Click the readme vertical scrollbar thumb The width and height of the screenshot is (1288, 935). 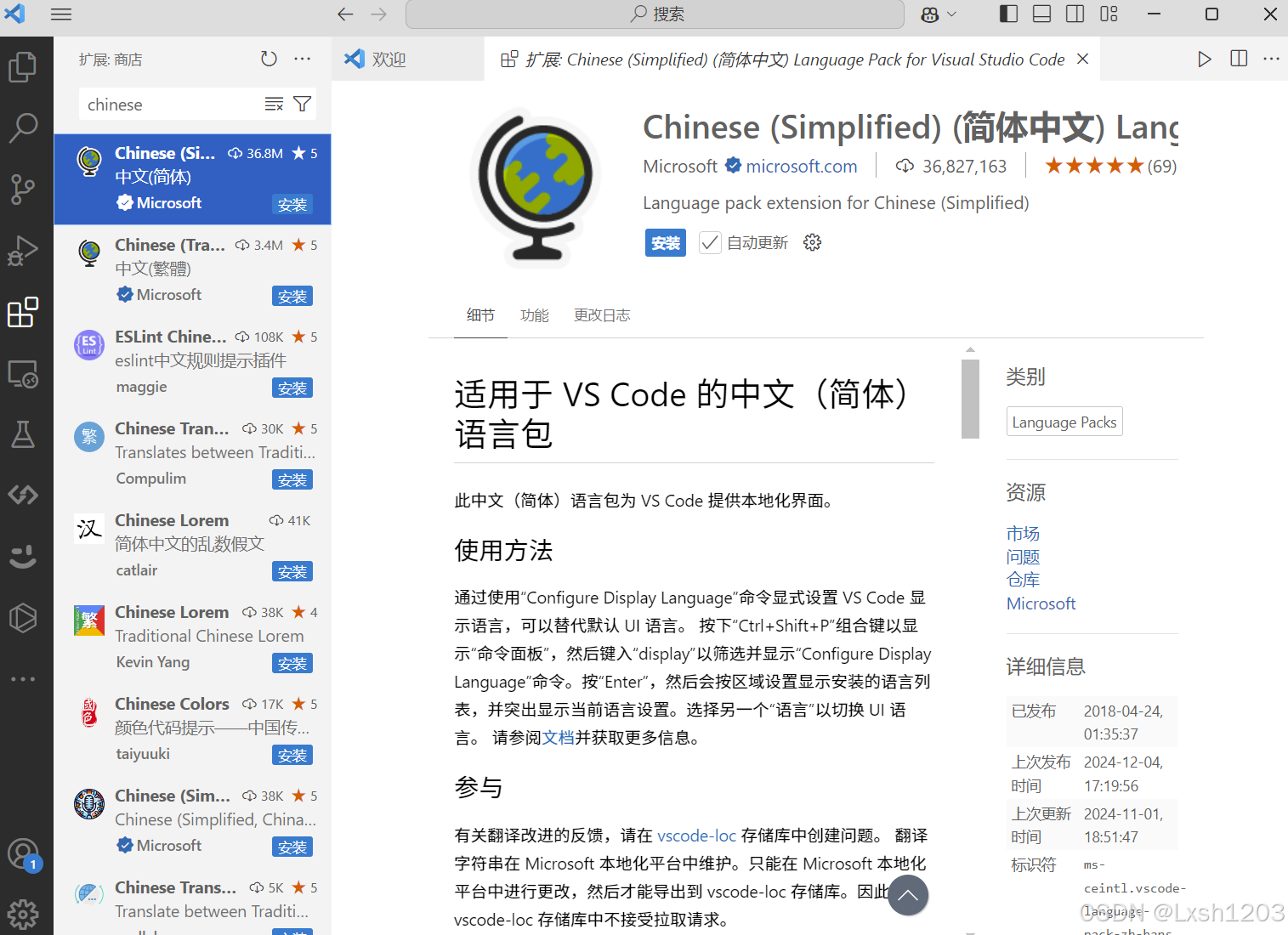970,399
